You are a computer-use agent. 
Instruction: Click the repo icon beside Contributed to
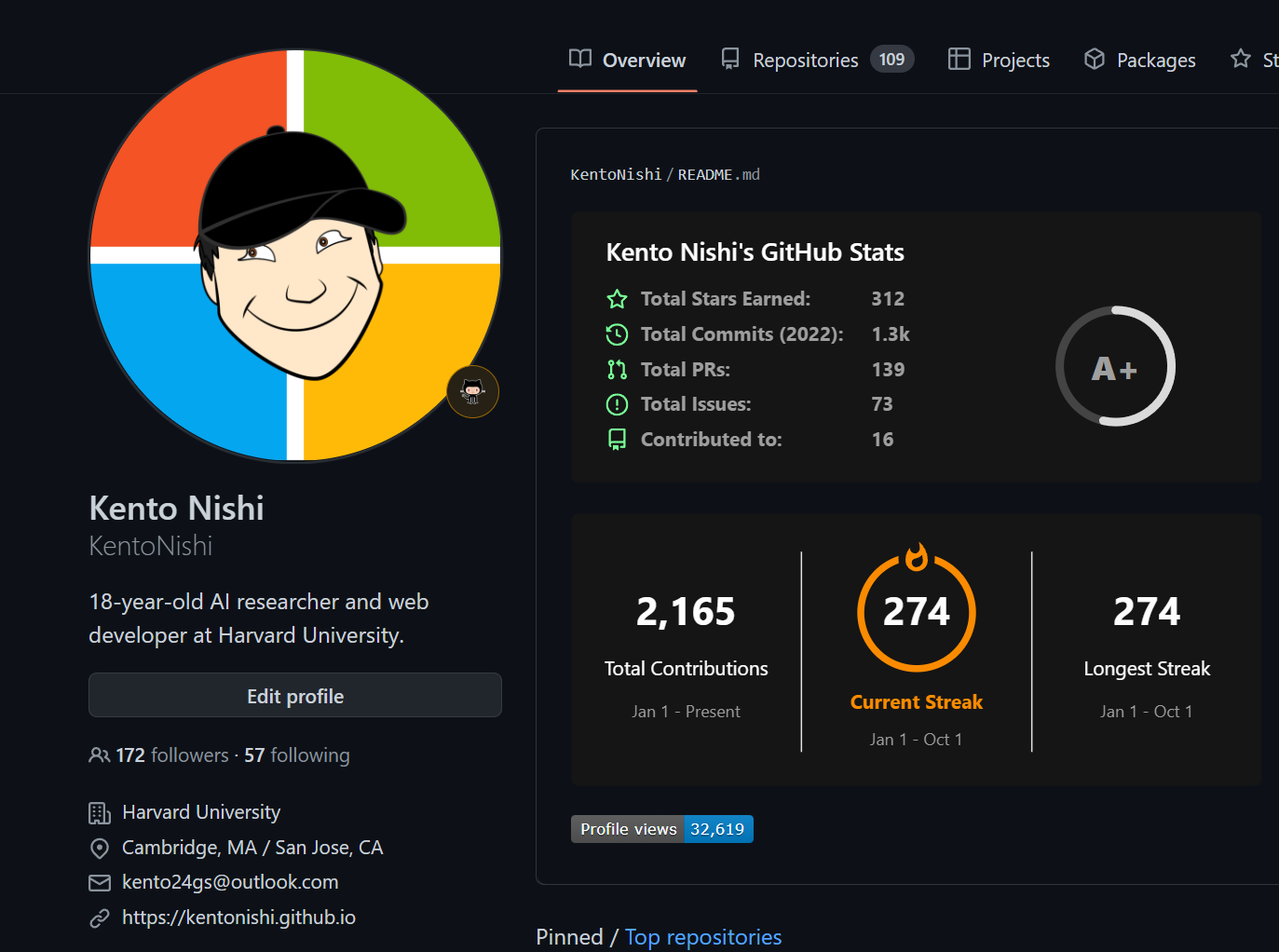[x=617, y=439]
